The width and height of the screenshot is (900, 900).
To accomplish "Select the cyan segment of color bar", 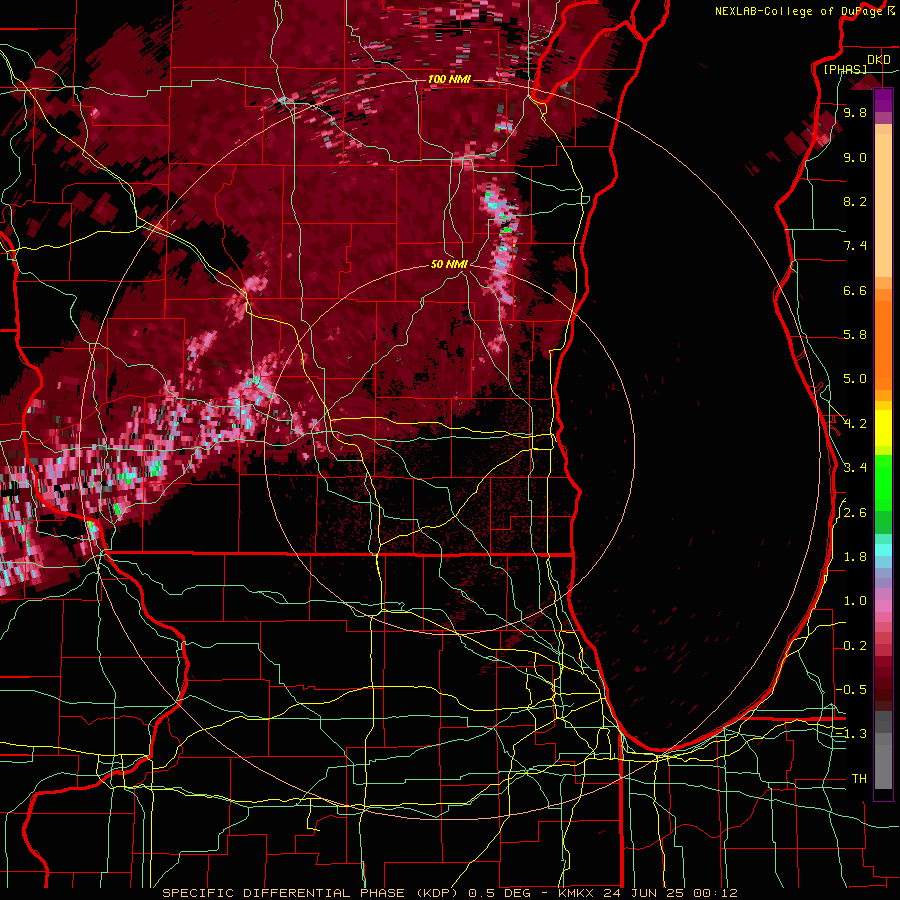I will click(883, 550).
